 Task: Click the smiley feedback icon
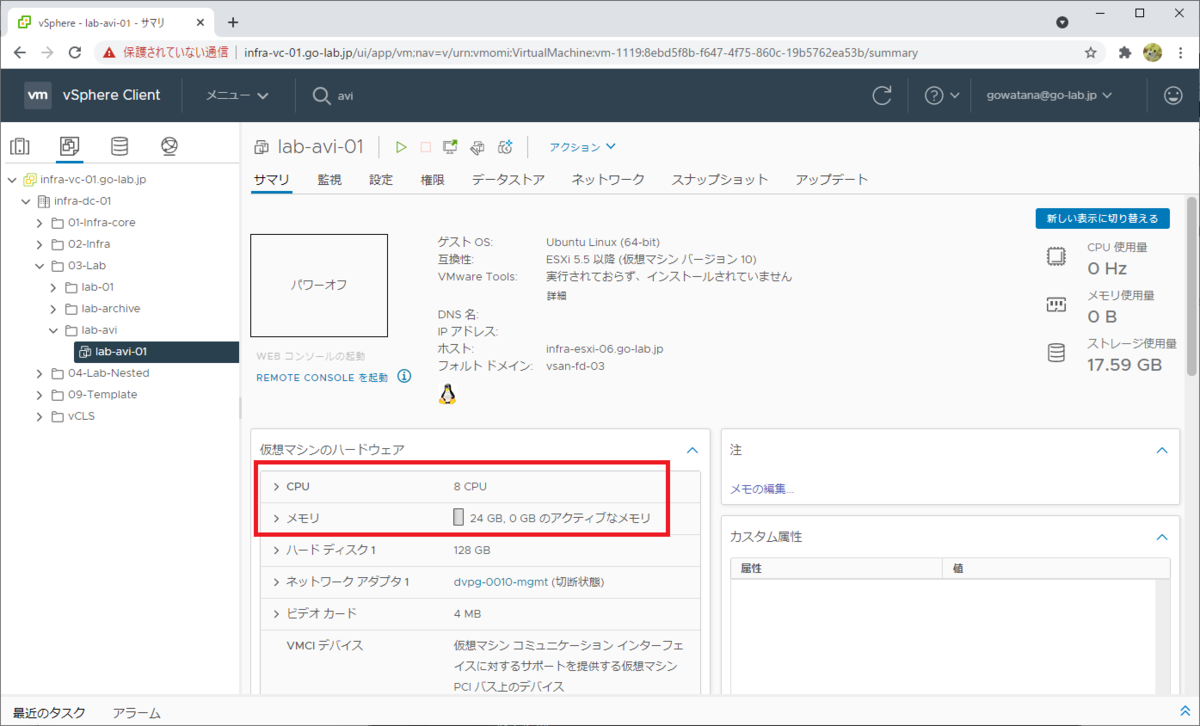(1173, 95)
